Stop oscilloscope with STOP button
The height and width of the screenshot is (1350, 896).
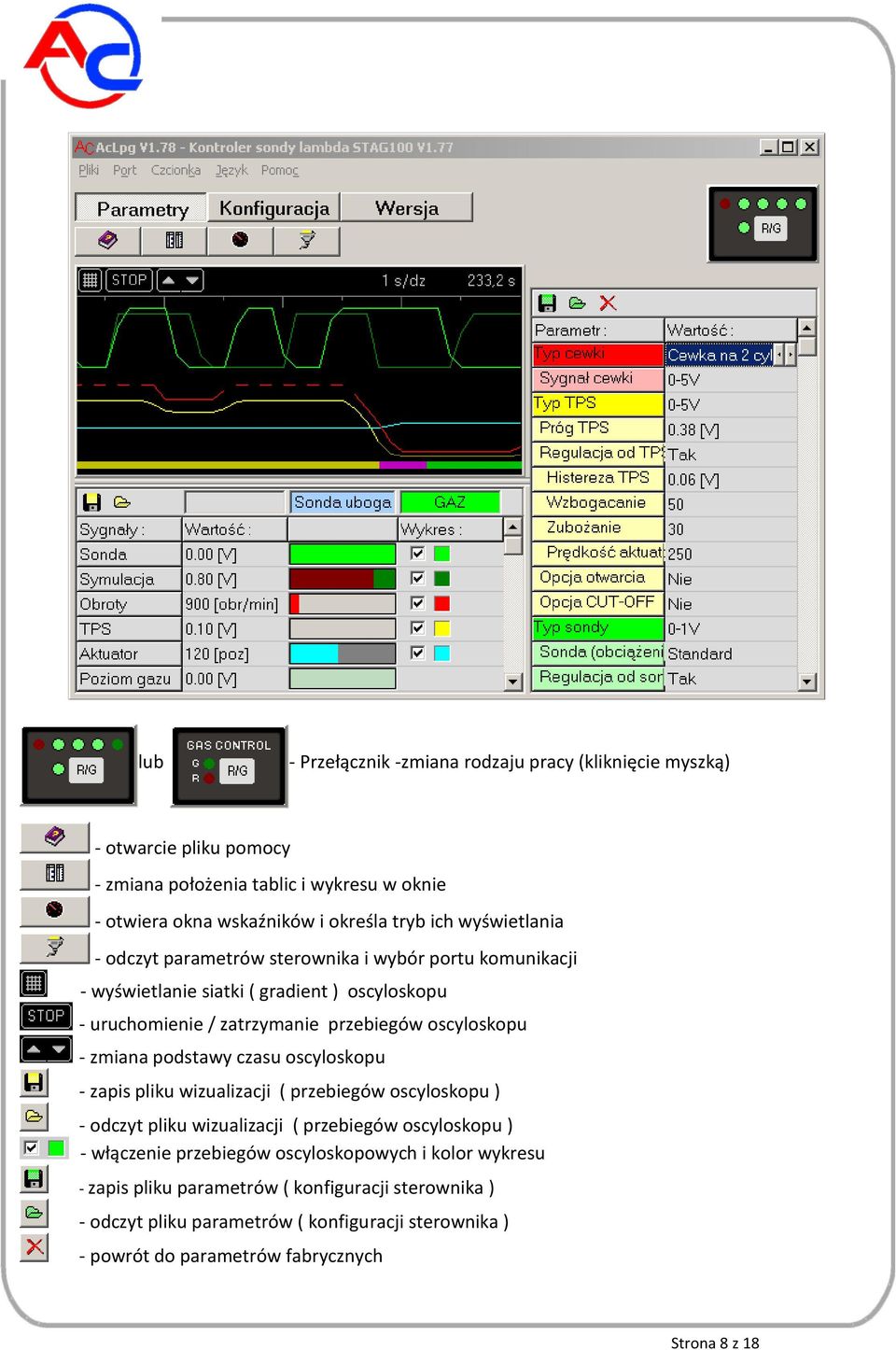pyautogui.click(x=129, y=280)
